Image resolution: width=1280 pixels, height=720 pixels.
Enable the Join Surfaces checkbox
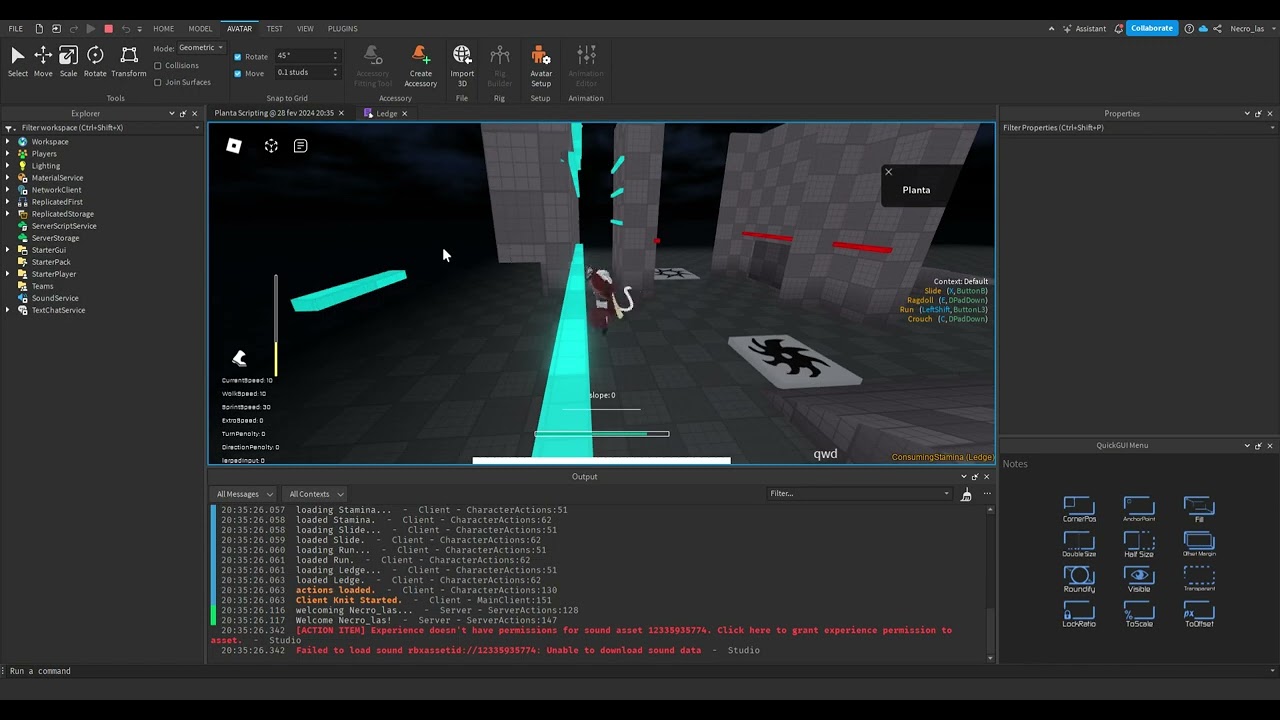pyautogui.click(x=158, y=82)
